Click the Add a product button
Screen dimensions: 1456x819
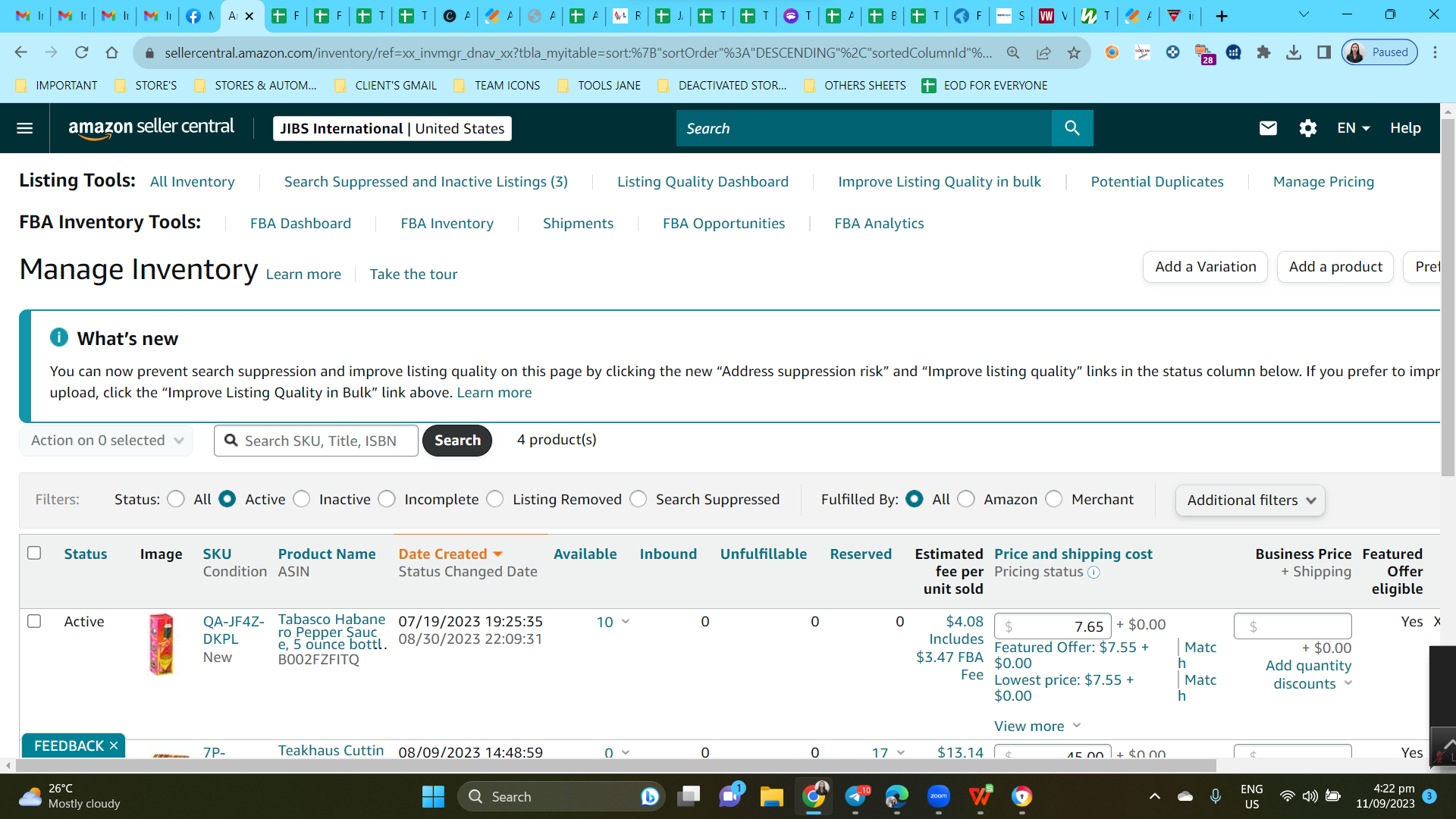click(x=1335, y=267)
